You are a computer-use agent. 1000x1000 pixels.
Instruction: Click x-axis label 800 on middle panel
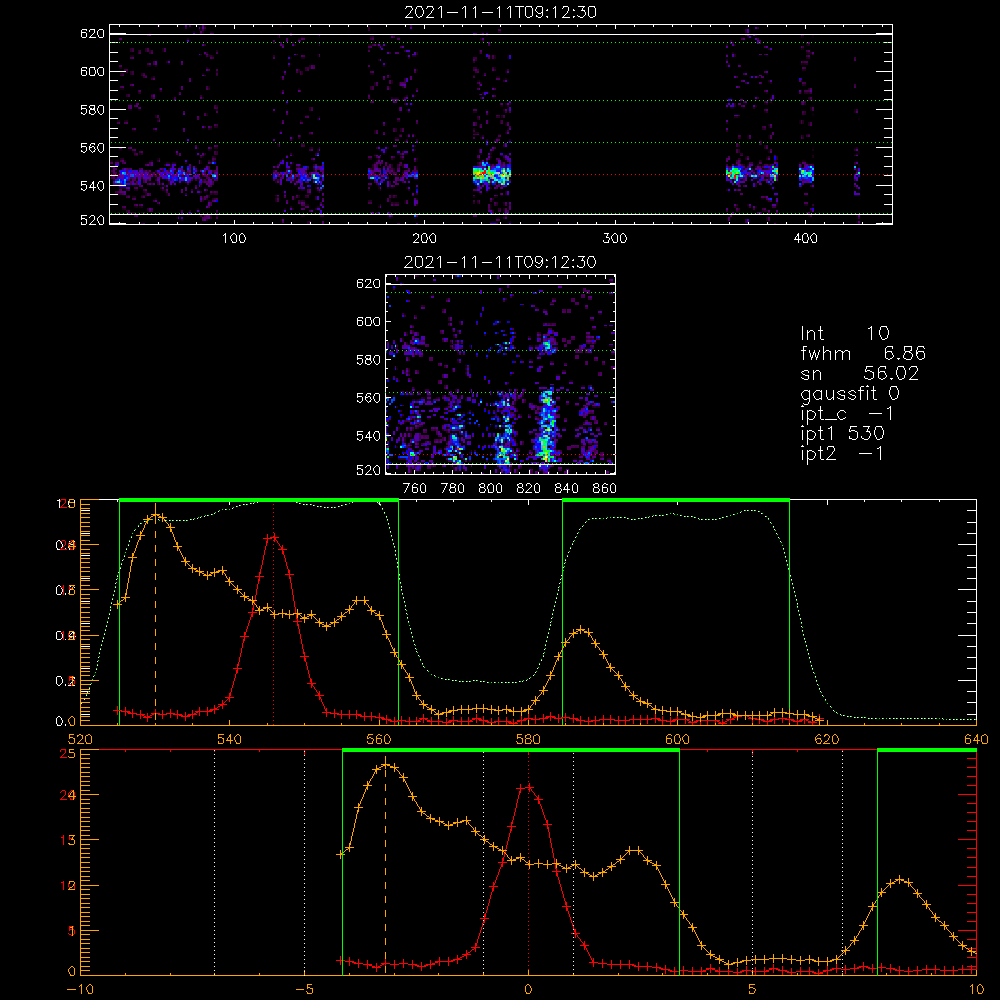[x=490, y=489]
